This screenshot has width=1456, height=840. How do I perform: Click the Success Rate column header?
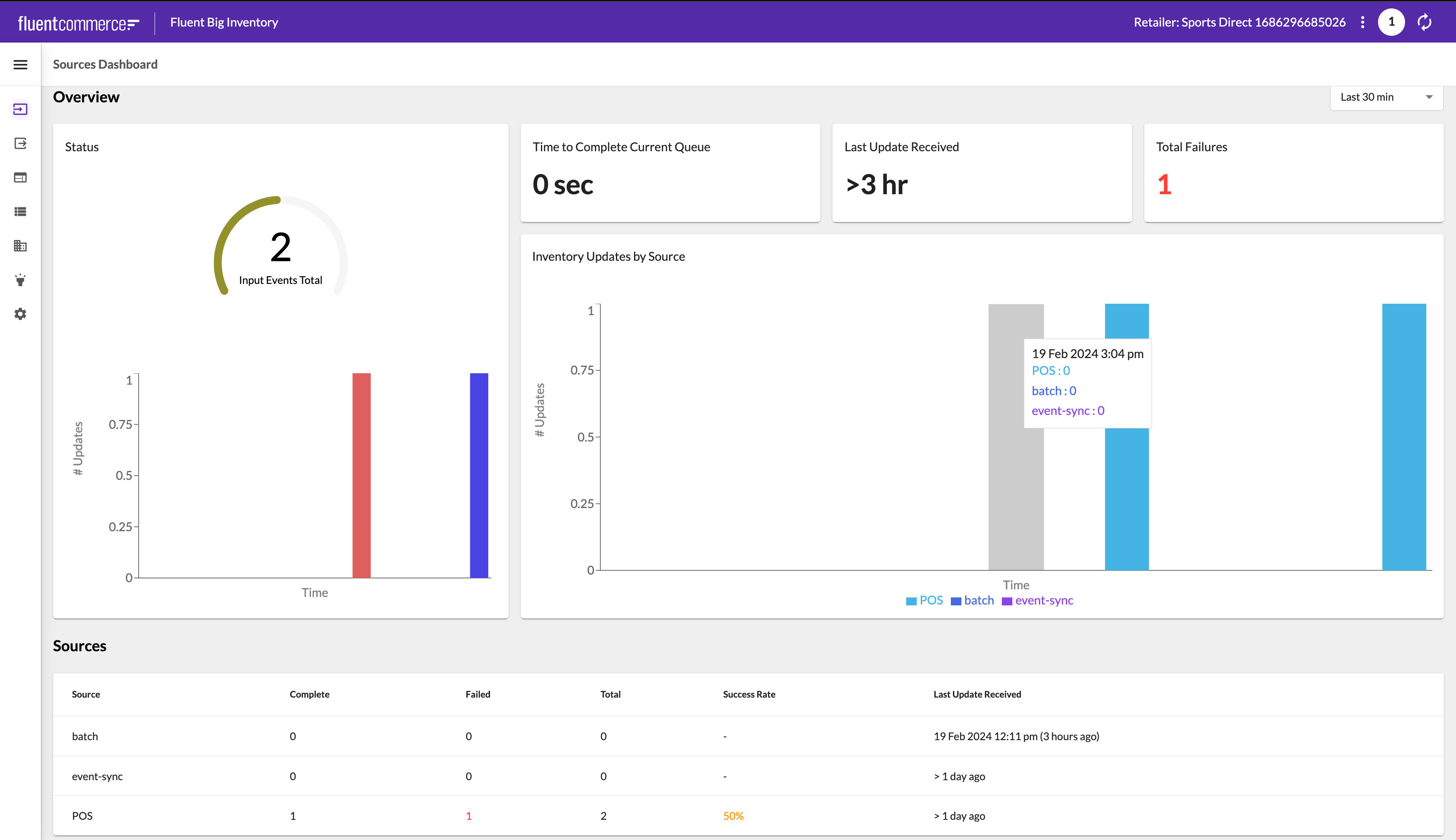pyautogui.click(x=749, y=694)
